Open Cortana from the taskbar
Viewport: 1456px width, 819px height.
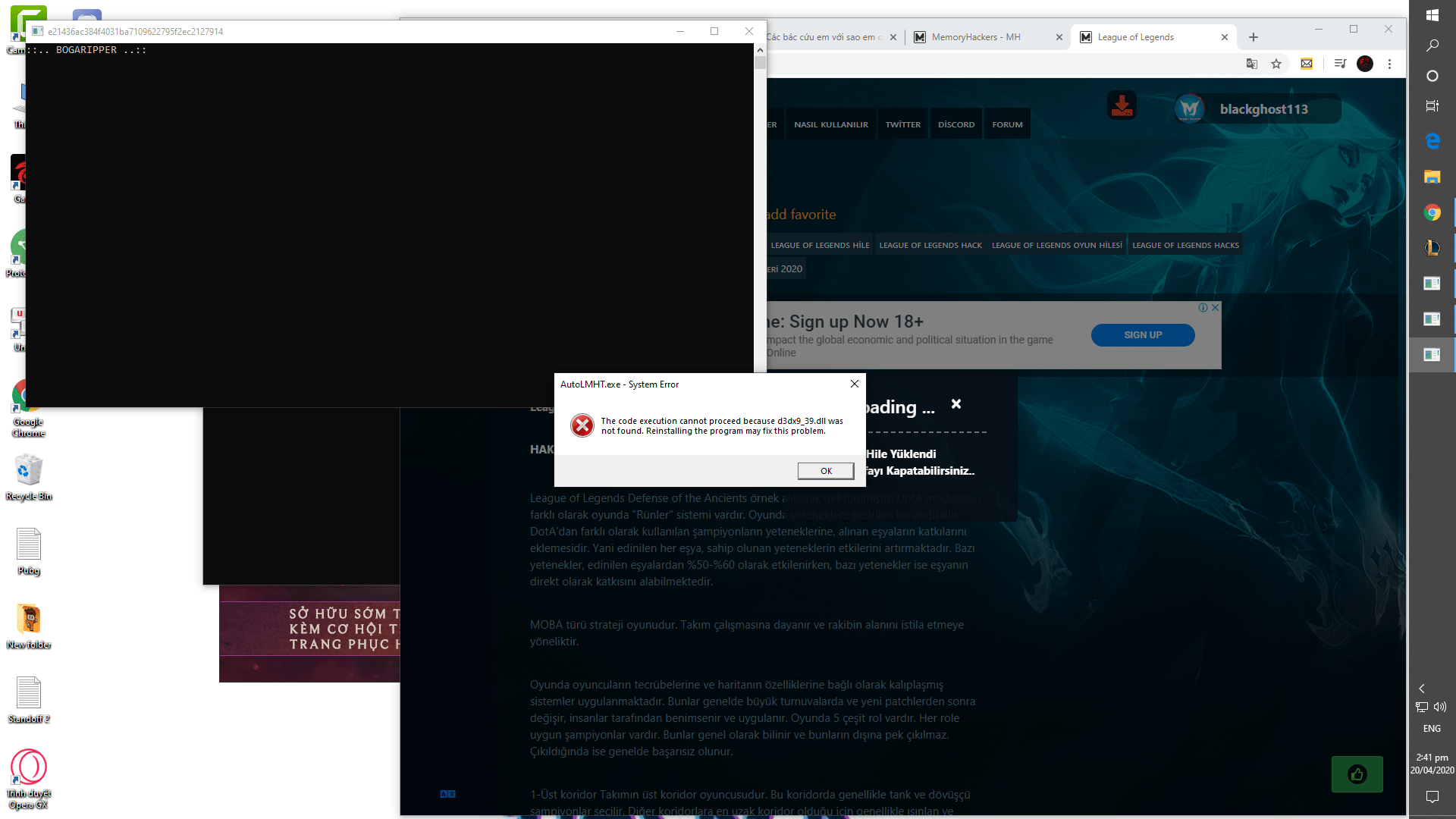[x=1432, y=76]
